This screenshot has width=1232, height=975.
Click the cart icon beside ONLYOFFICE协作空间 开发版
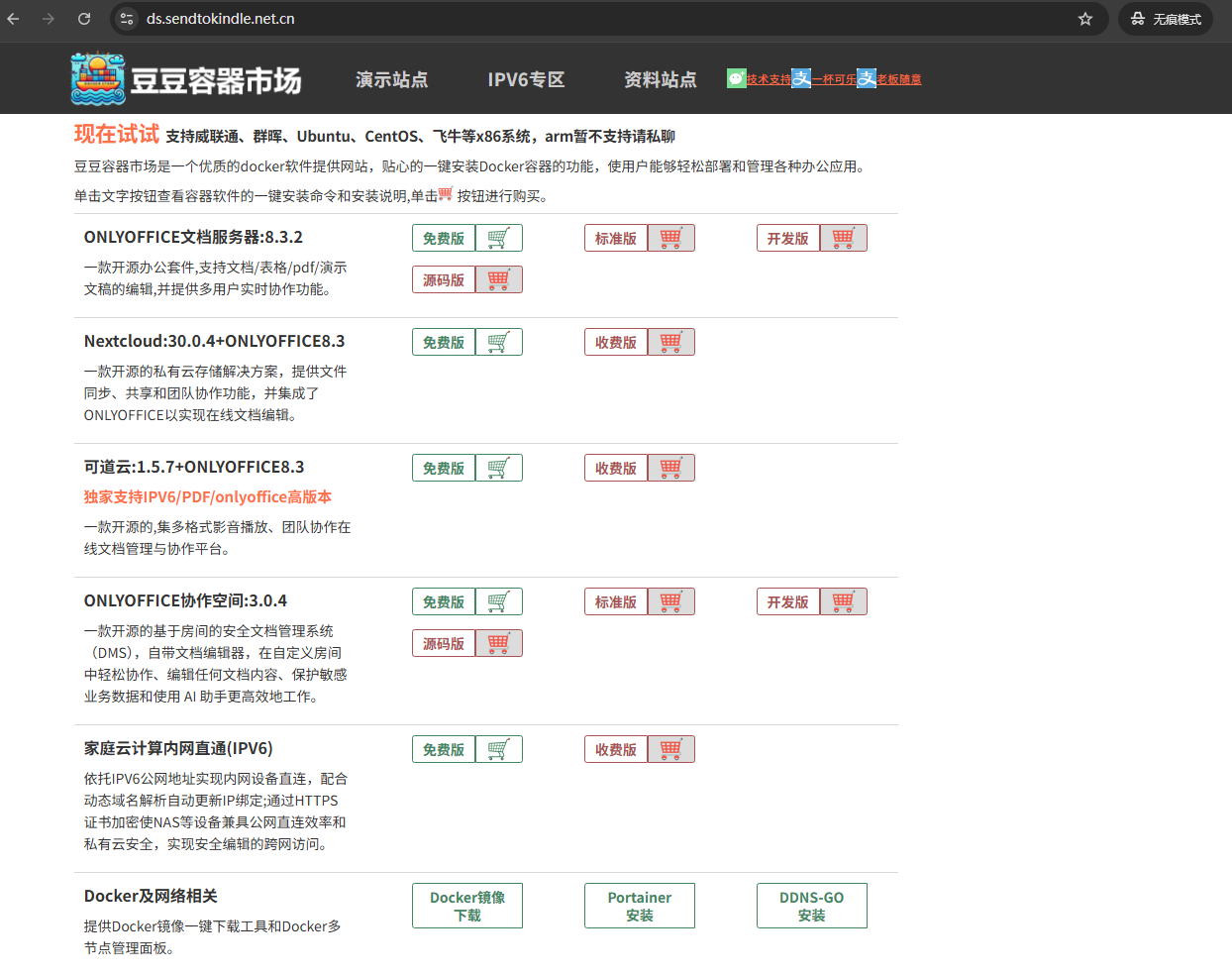coord(844,601)
